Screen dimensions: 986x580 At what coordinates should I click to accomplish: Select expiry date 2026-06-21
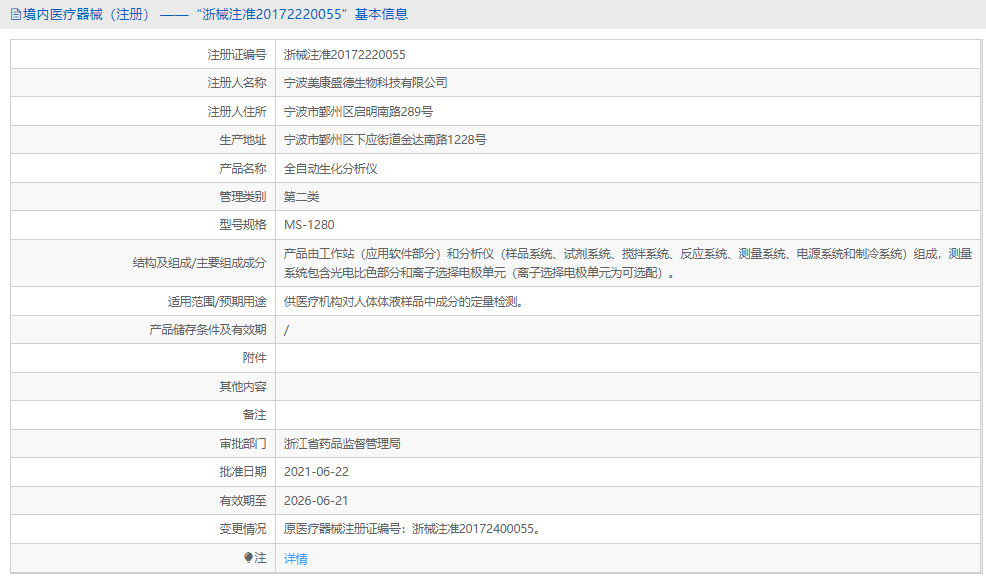[x=316, y=501]
